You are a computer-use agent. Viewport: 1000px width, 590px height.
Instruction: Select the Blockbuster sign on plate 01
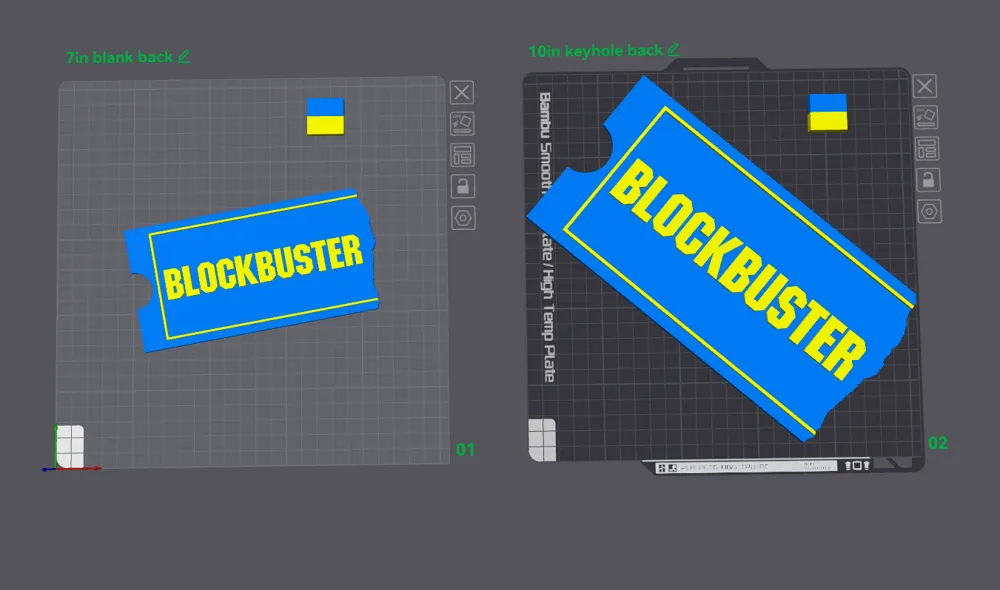tap(252, 270)
